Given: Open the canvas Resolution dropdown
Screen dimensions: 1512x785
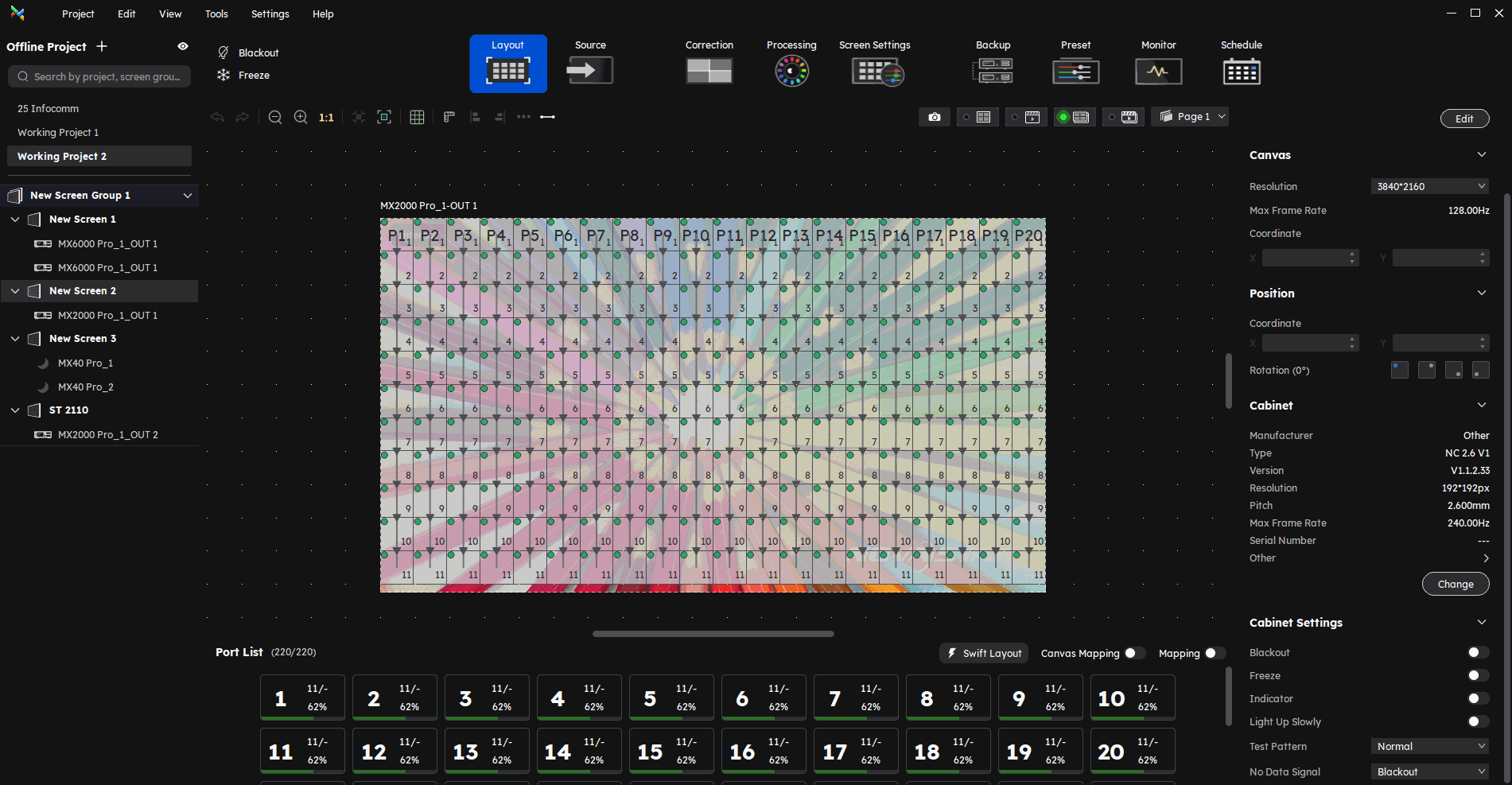Looking at the screenshot, I should point(1429,186).
